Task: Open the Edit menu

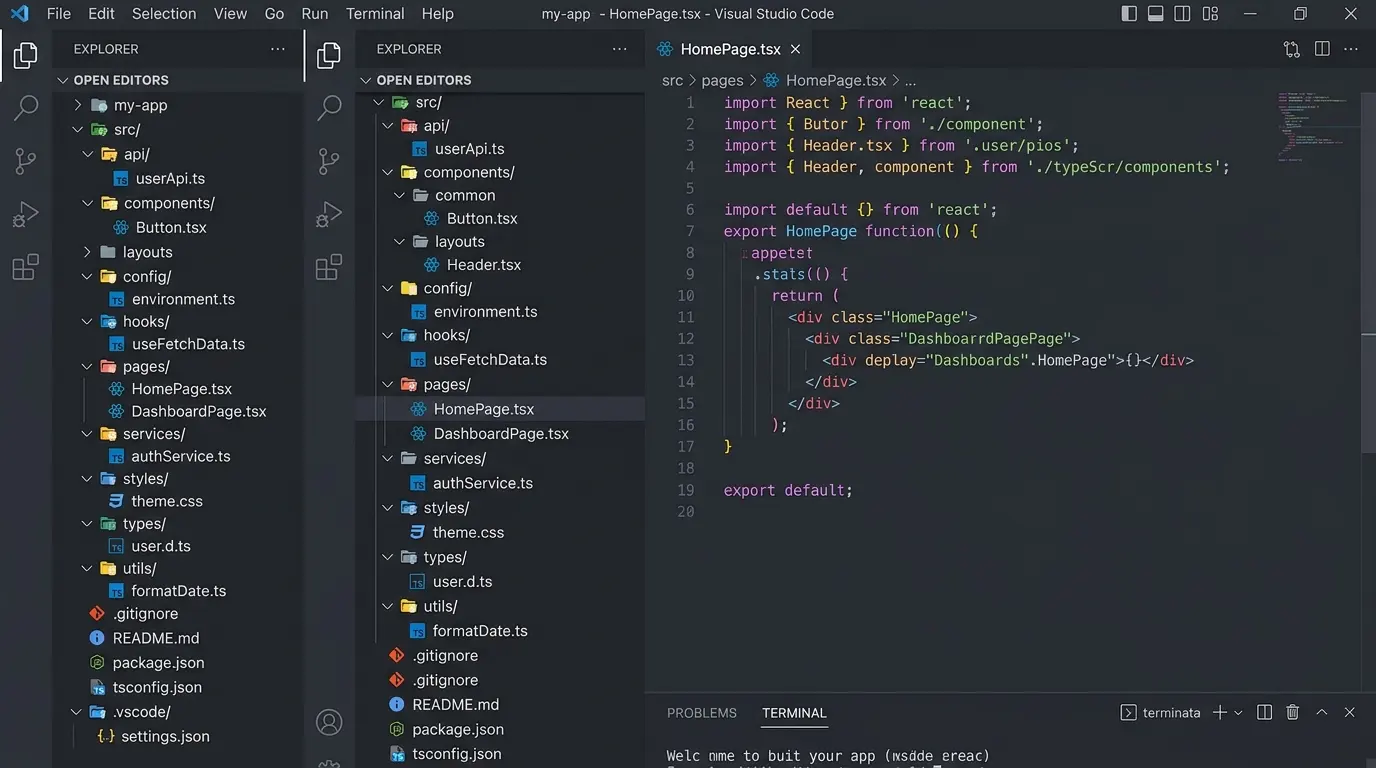Action: click(101, 14)
